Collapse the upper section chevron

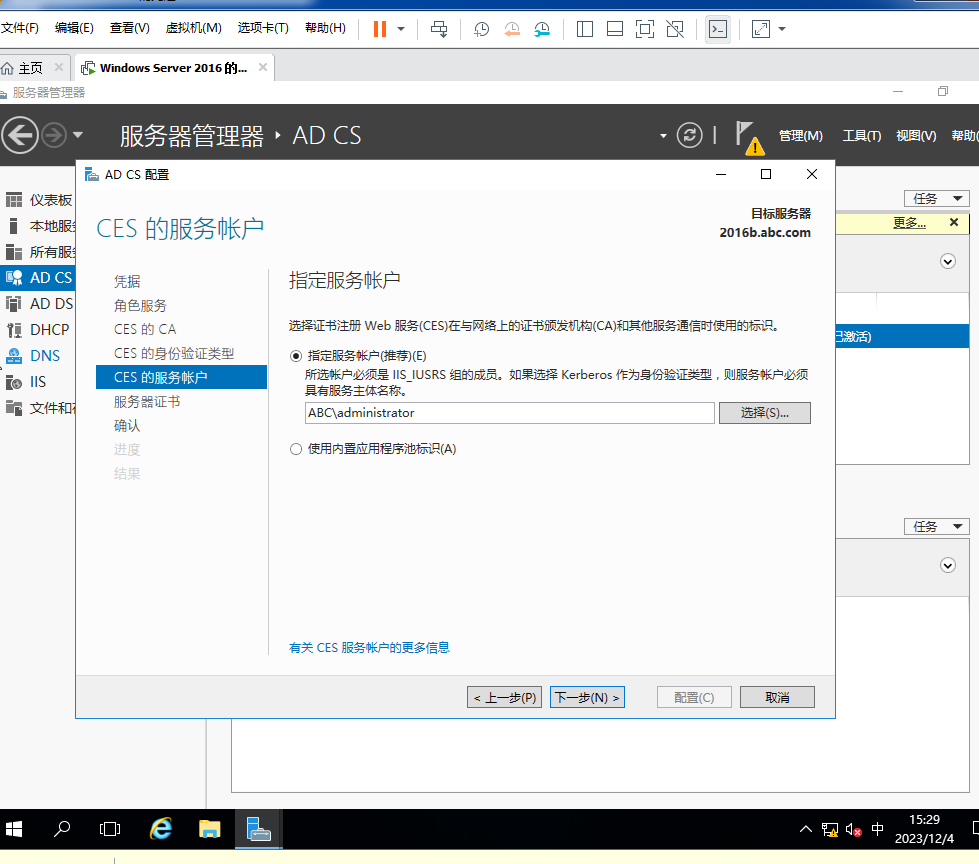coord(948,261)
